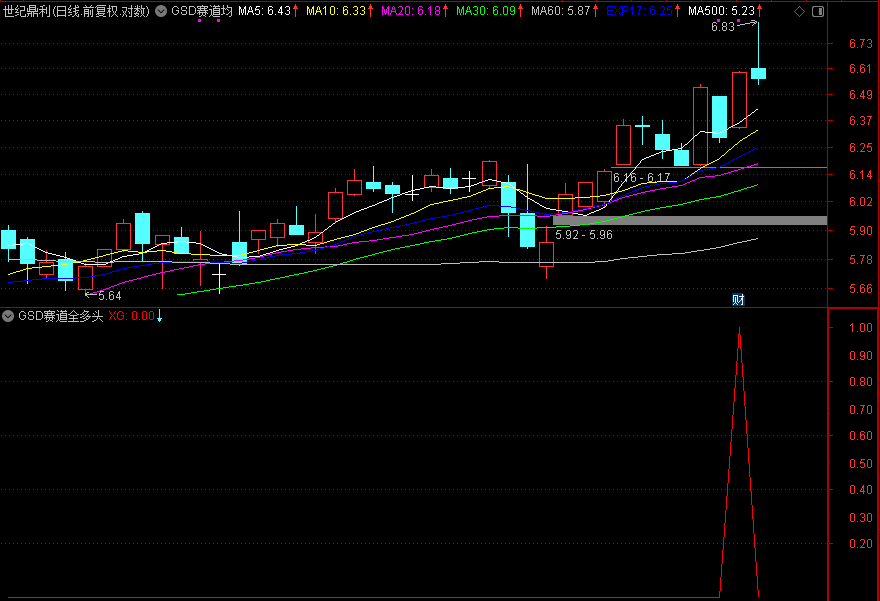The height and width of the screenshot is (601, 880).
Task: Click the MA60 indicator label
Action: (558, 11)
